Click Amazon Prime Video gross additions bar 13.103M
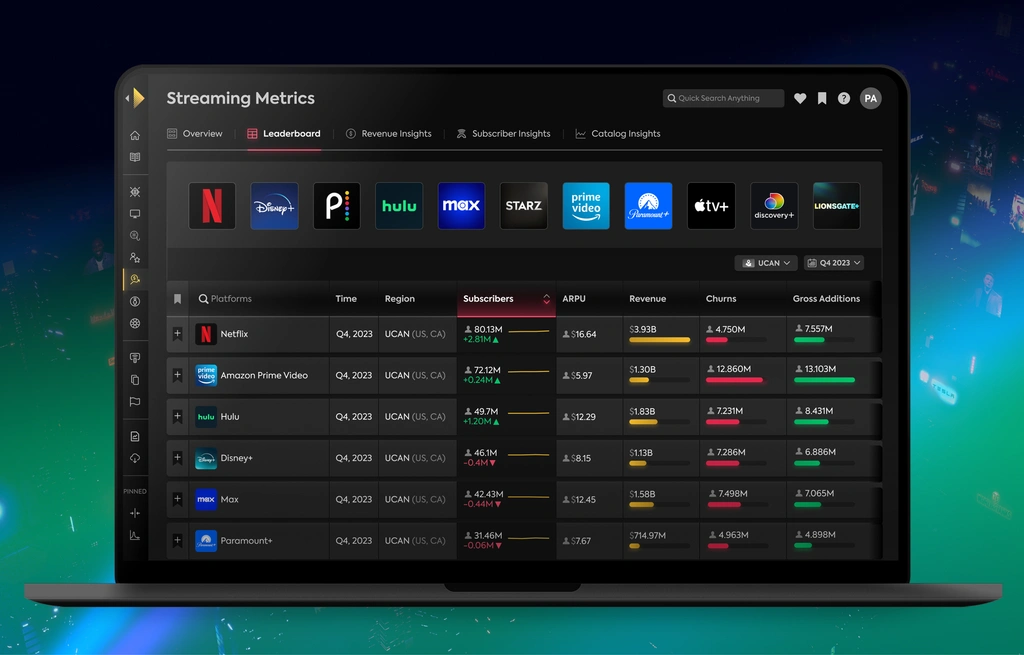This screenshot has width=1024, height=655. [824, 380]
